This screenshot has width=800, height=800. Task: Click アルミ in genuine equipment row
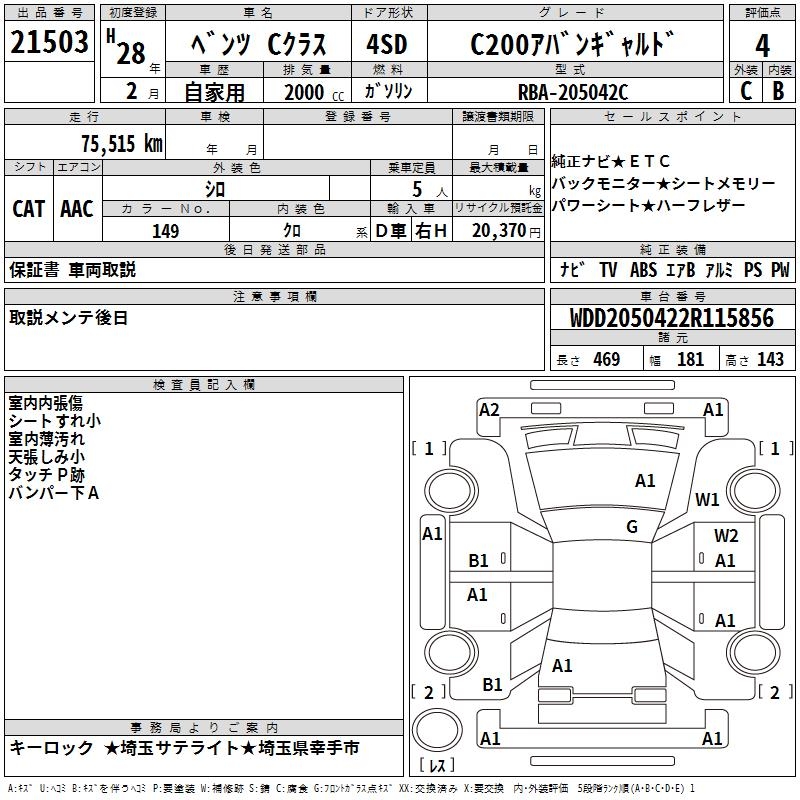719,269
